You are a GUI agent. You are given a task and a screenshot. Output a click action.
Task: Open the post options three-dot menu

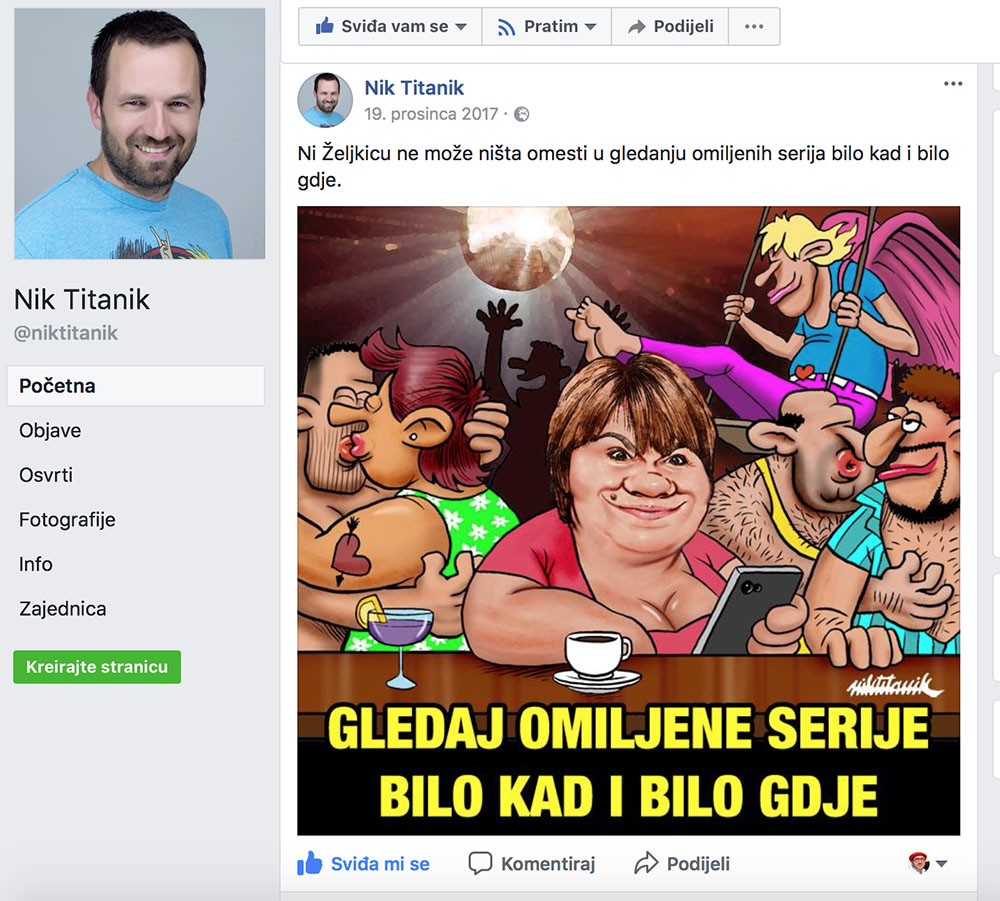pyautogui.click(x=953, y=84)
